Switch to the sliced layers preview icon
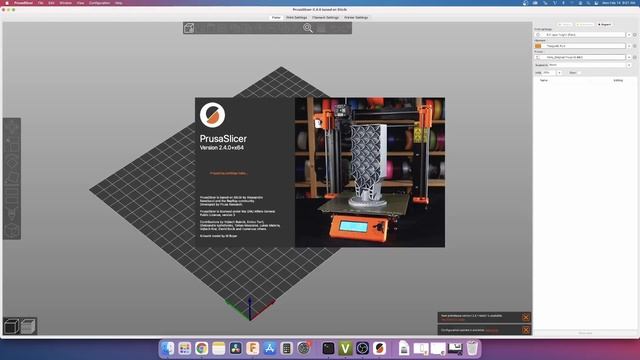Screen dimensions: 640x360 click(x=28, y=326)
